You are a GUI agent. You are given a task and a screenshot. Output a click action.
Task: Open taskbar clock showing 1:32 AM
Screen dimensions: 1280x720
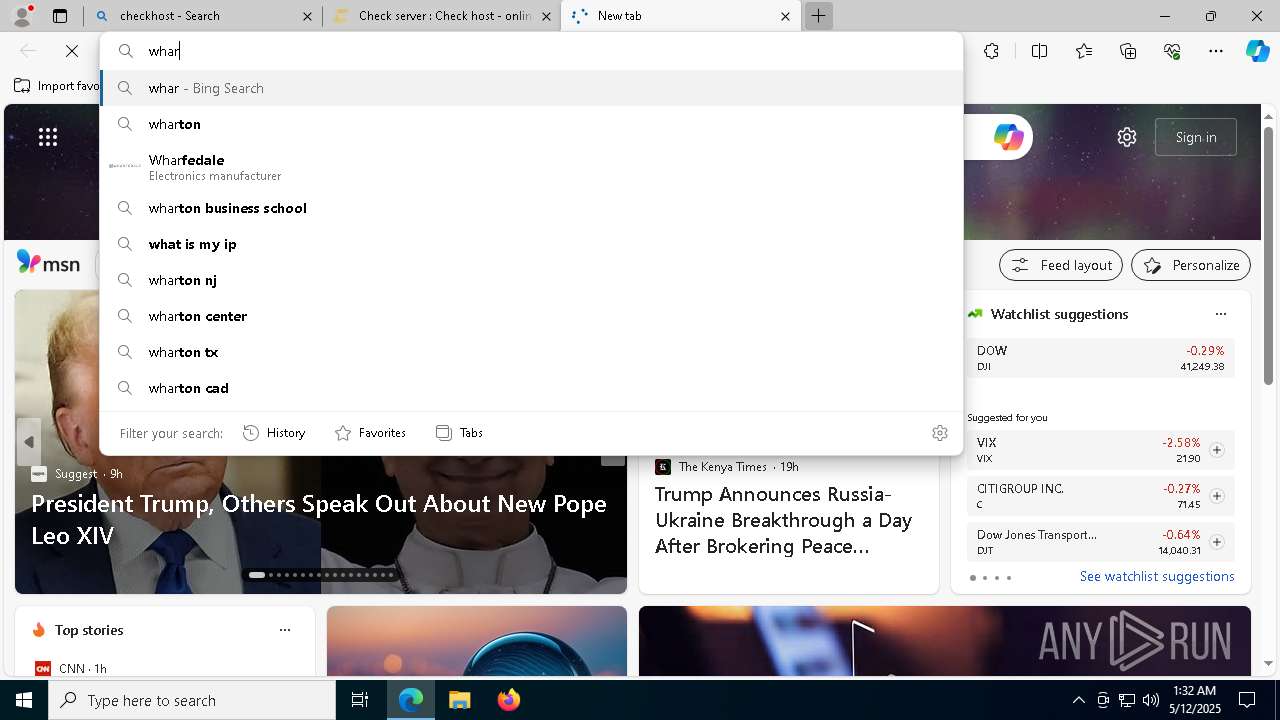[x=1194, y=700]
